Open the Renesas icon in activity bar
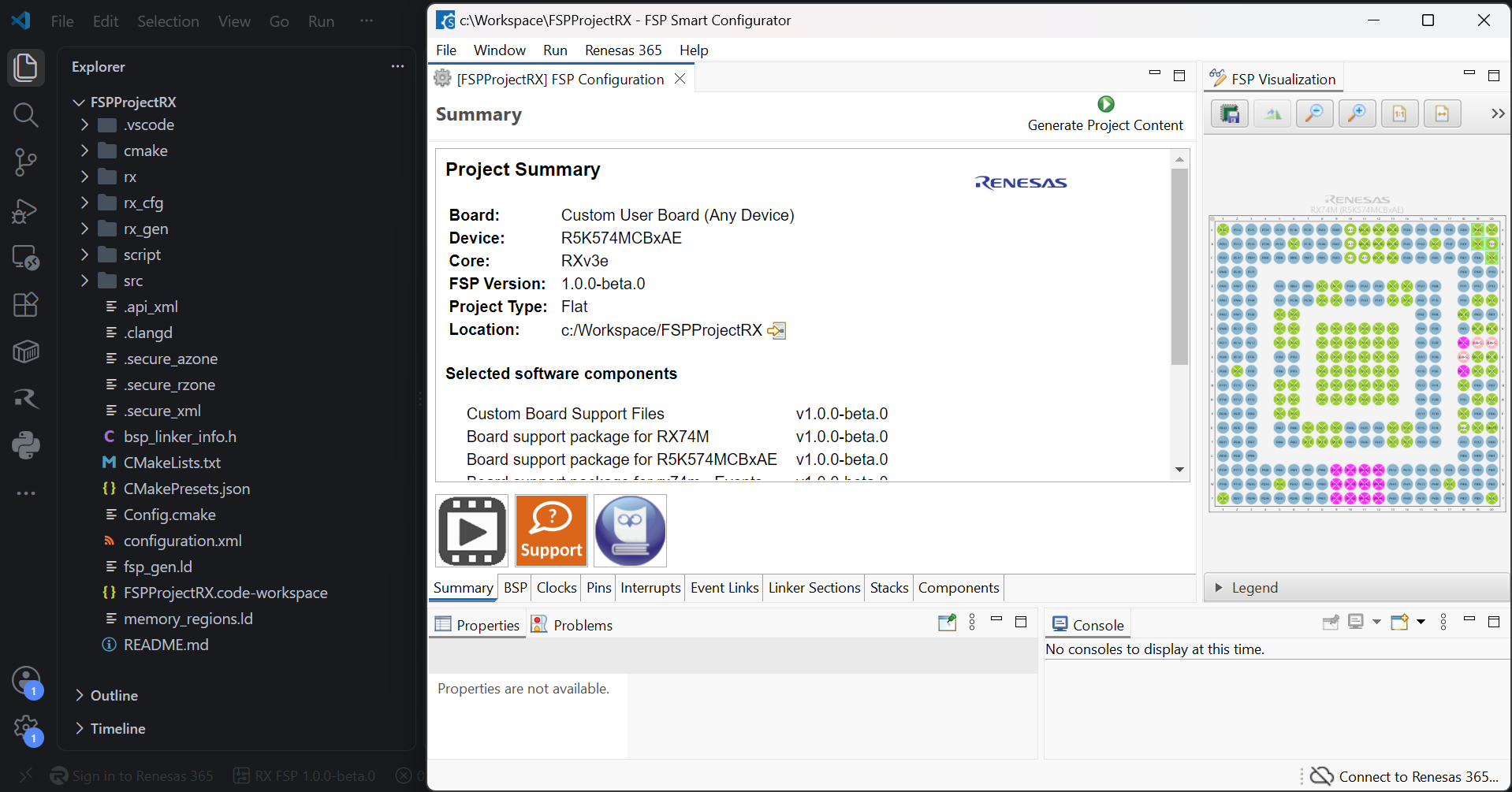Image resolution: width=1512 pixels, height=792 pixels. coord(26,399)
